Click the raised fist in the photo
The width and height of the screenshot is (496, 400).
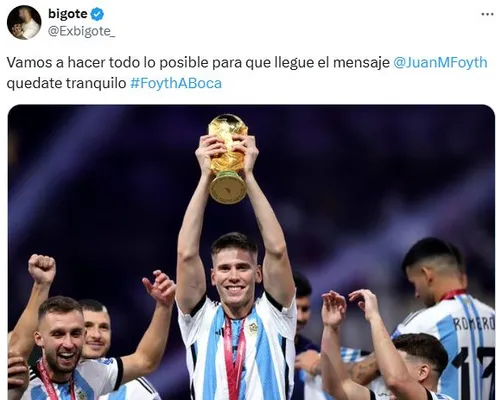(42, 269)
